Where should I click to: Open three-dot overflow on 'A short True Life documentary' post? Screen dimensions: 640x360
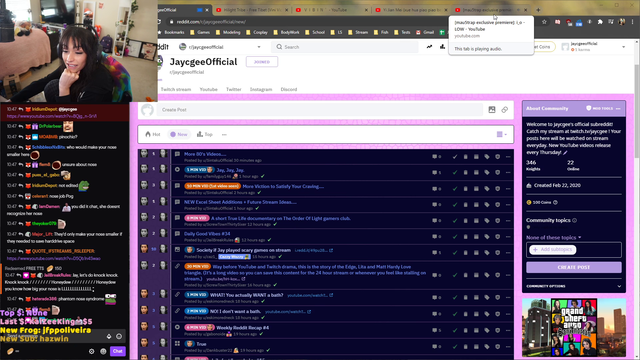point(508,221)
